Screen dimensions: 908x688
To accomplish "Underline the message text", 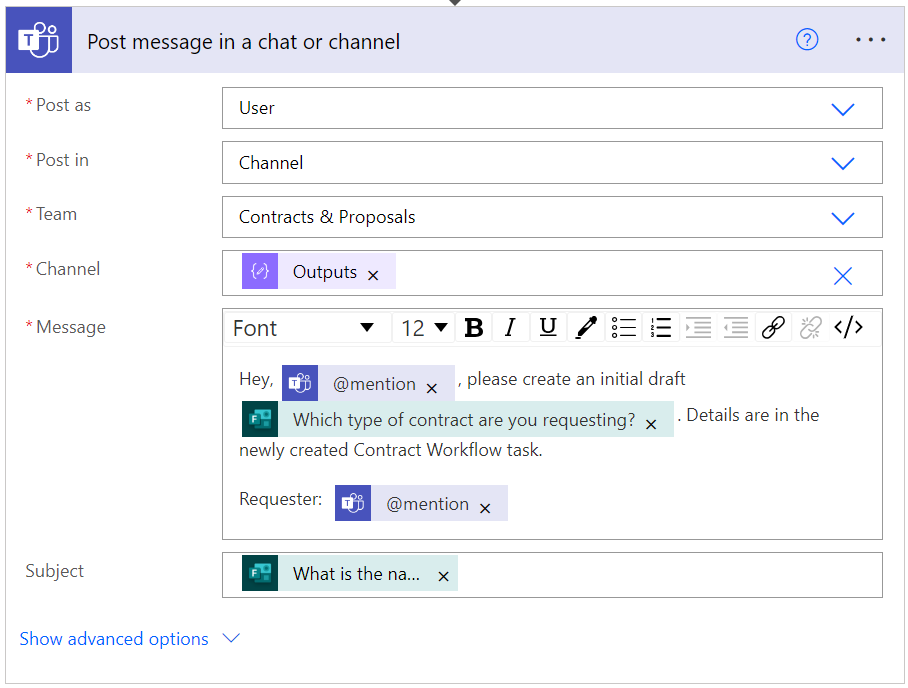I will point(548,327).
